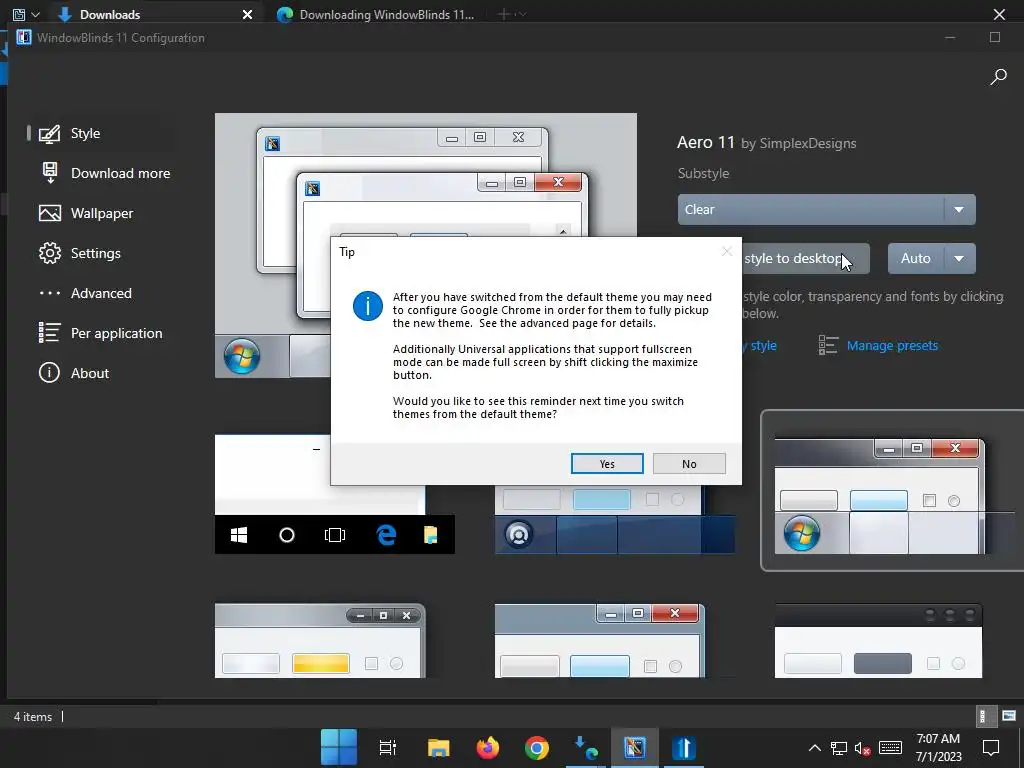This screenshot has width=1024, height=768.
Task: Click the Per application list icon
Action: 50,333
